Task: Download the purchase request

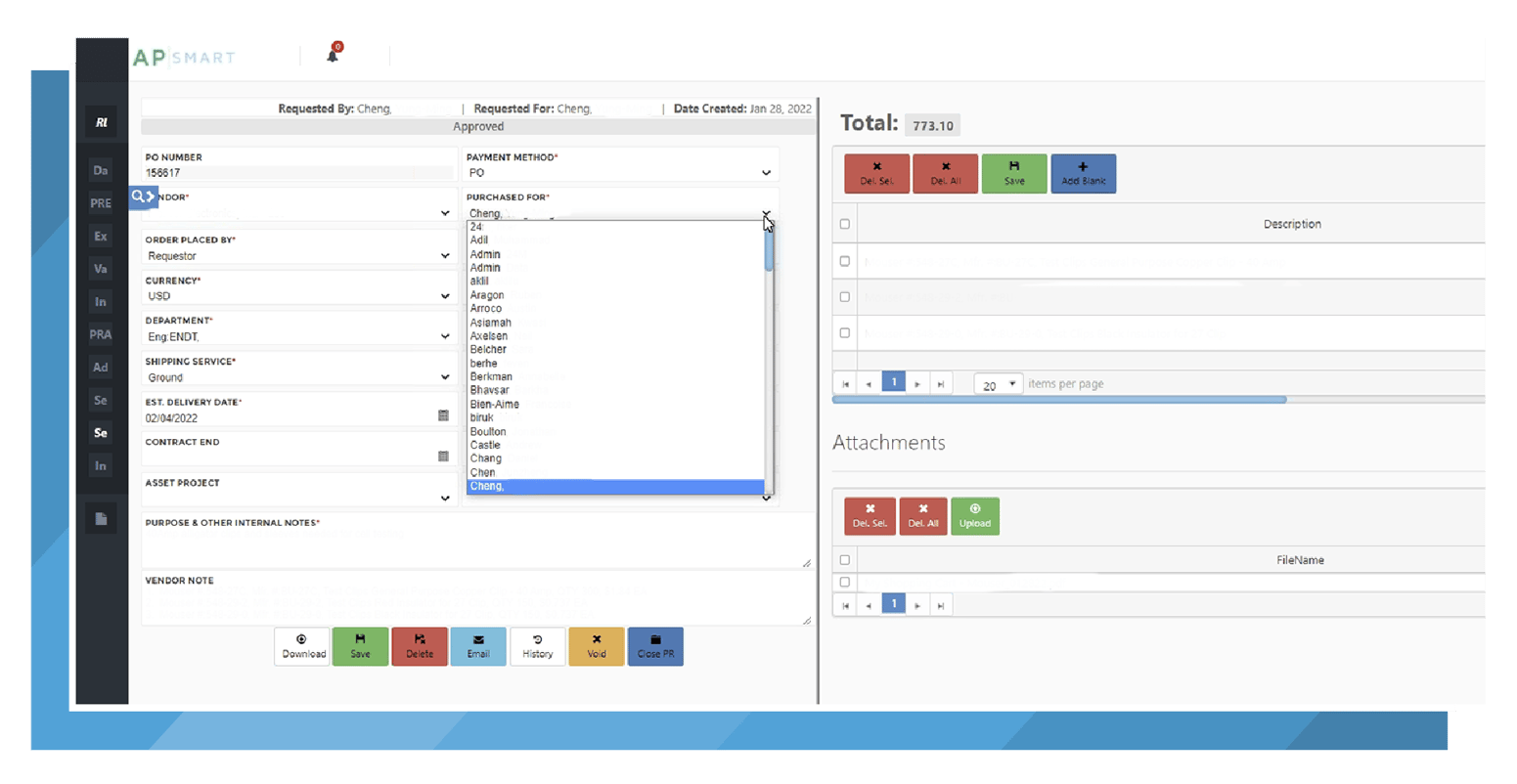Action: (x=302, y=646)
